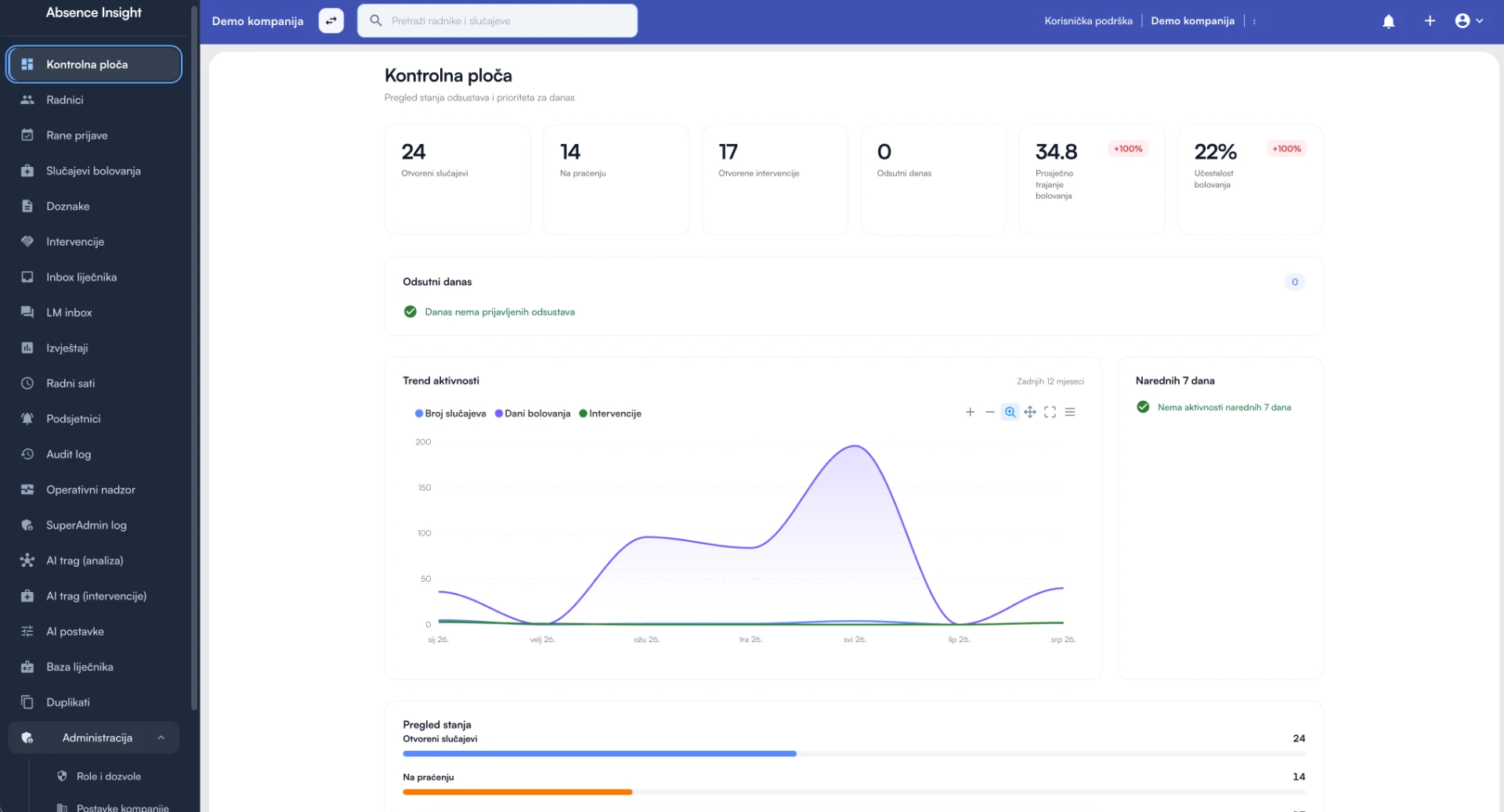Screen dimensions: 1504x812
Task: Click the Prosječno trajanje bolovanja 34.8 card
Action: (x=1091, y=179)
